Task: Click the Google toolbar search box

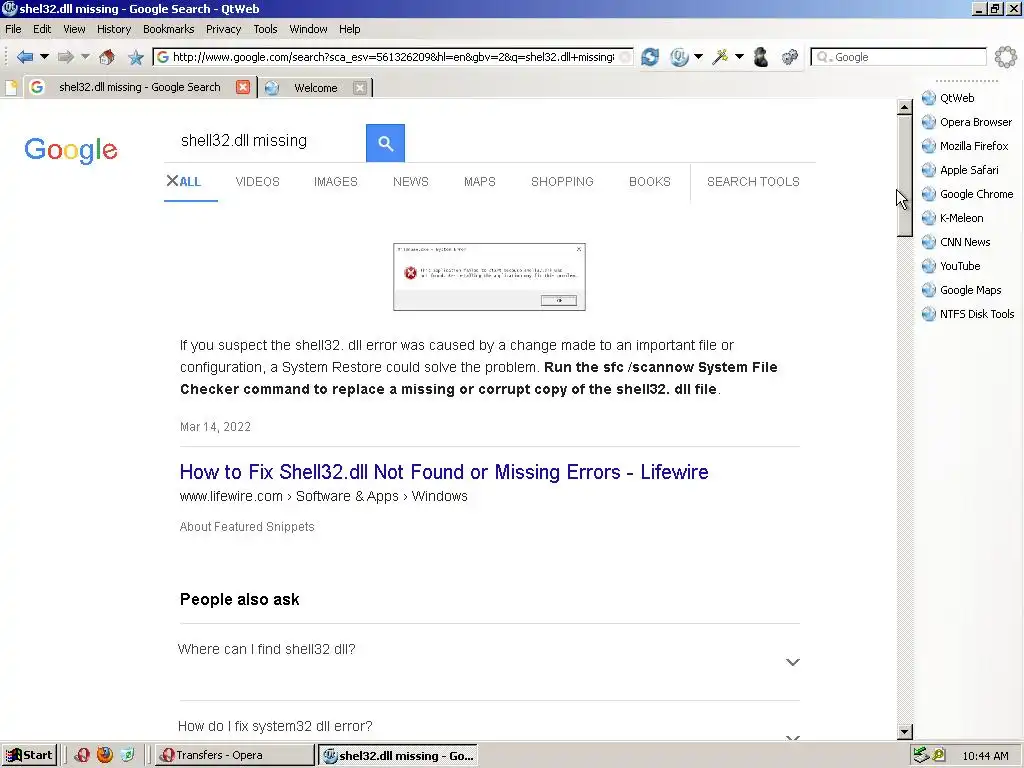Action: [x=899, y=57]
